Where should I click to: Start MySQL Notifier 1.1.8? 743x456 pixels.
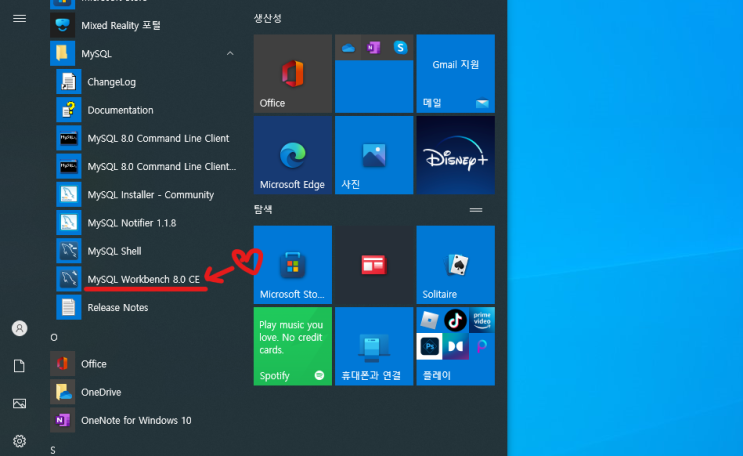pos(145,223)
